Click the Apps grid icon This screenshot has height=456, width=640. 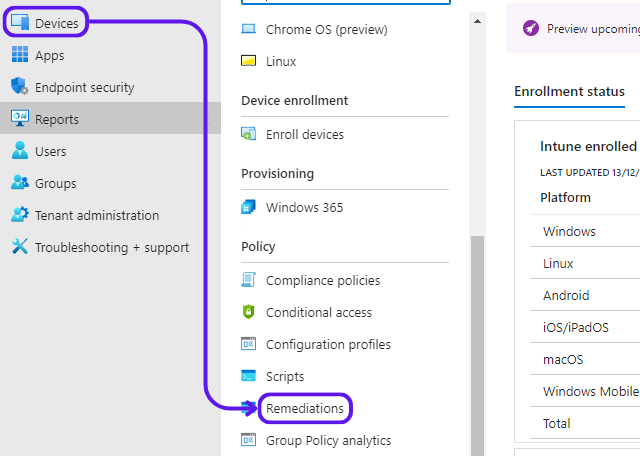click(x=20, y=54)
